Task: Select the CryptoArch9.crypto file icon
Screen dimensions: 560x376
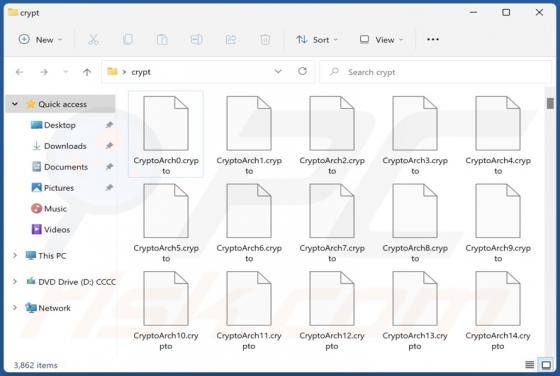Action: point(498,211)
